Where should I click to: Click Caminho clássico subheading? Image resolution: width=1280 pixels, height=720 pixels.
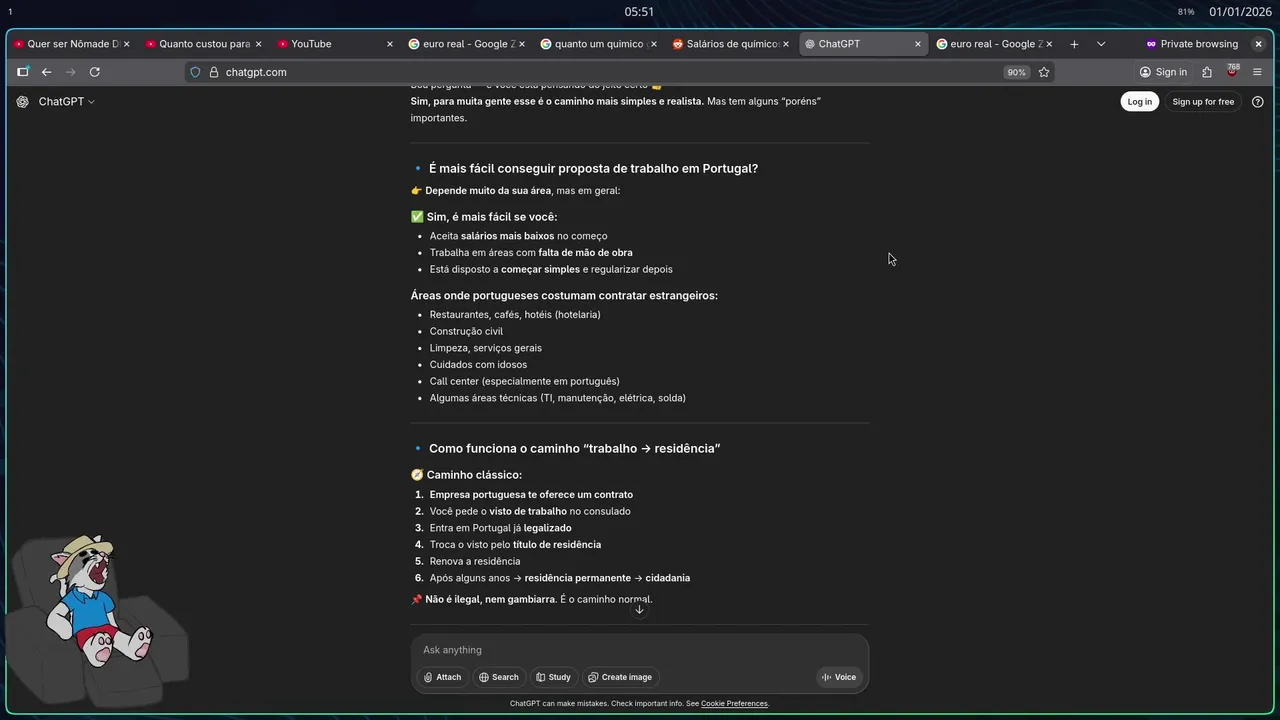click(466, 475)
